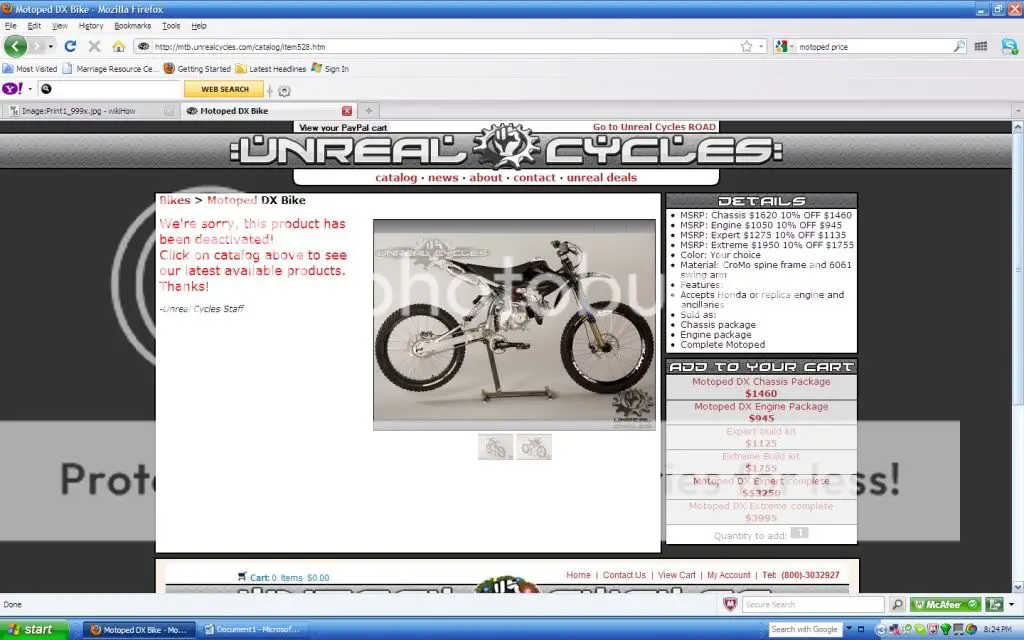This screenshot has height=640, width=1024.
Task: Bookmark this page with the star icon
Action: pyautogui.click(x=746, y=46)
